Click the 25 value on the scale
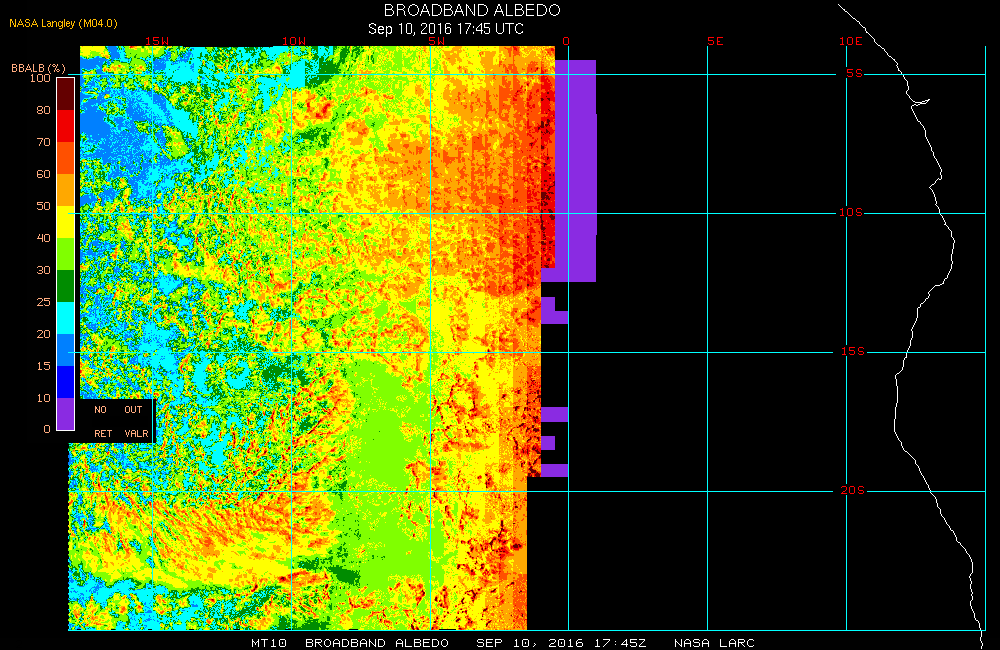Screen dimensions: 1000x650 tap(43, 302)
